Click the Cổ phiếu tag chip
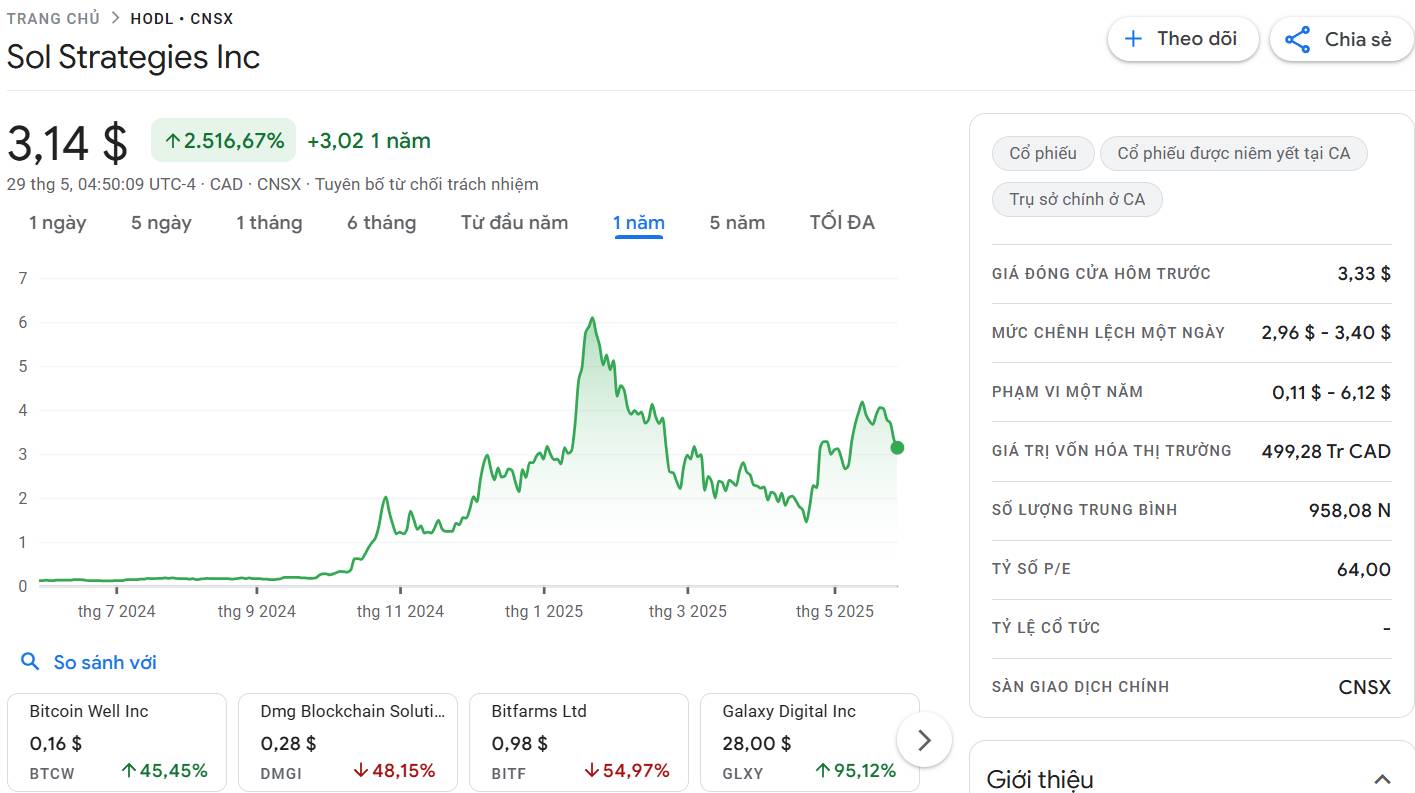 1043,153
